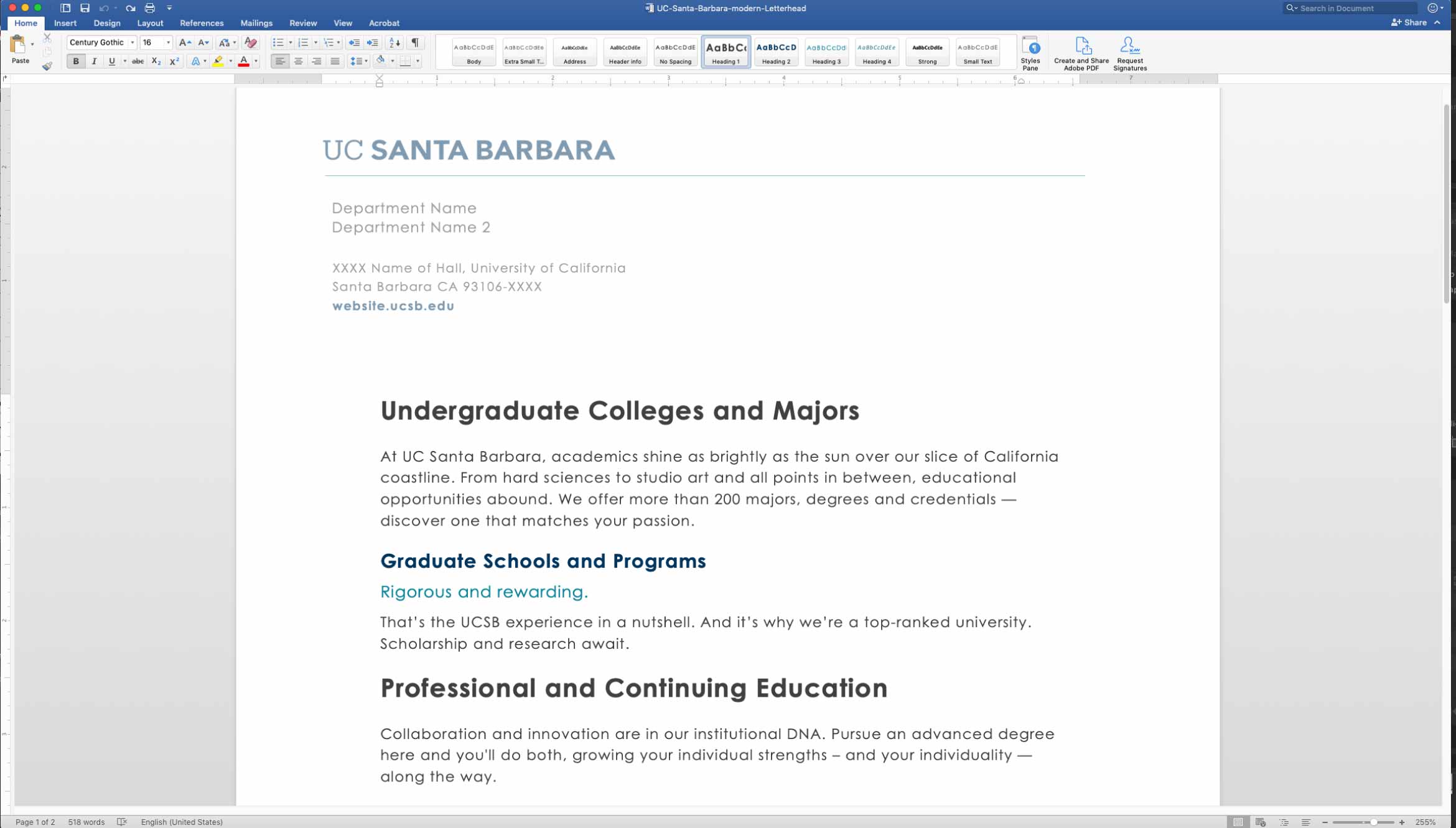Viewport: 1456px width, 828px height.
Task: Open the feedback smiley icon
Action: coord(1432,8)
